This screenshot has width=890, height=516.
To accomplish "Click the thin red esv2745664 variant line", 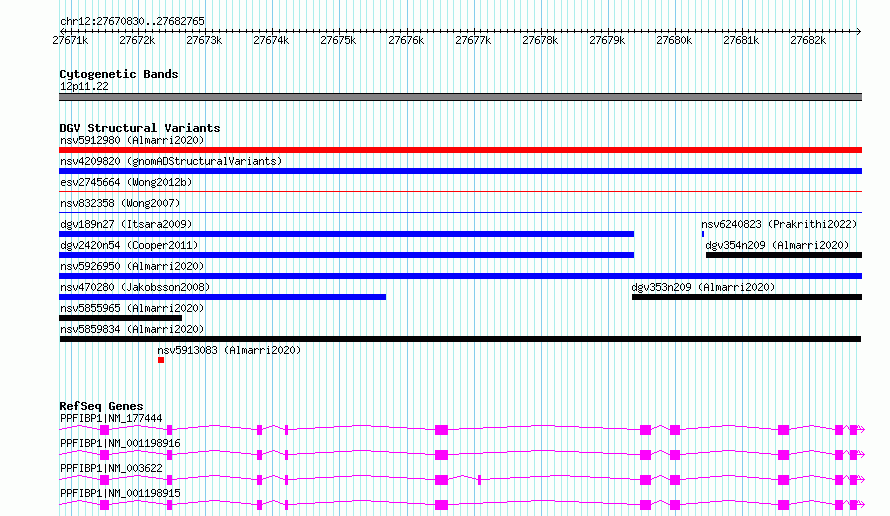I will click(x=460, y=192).
